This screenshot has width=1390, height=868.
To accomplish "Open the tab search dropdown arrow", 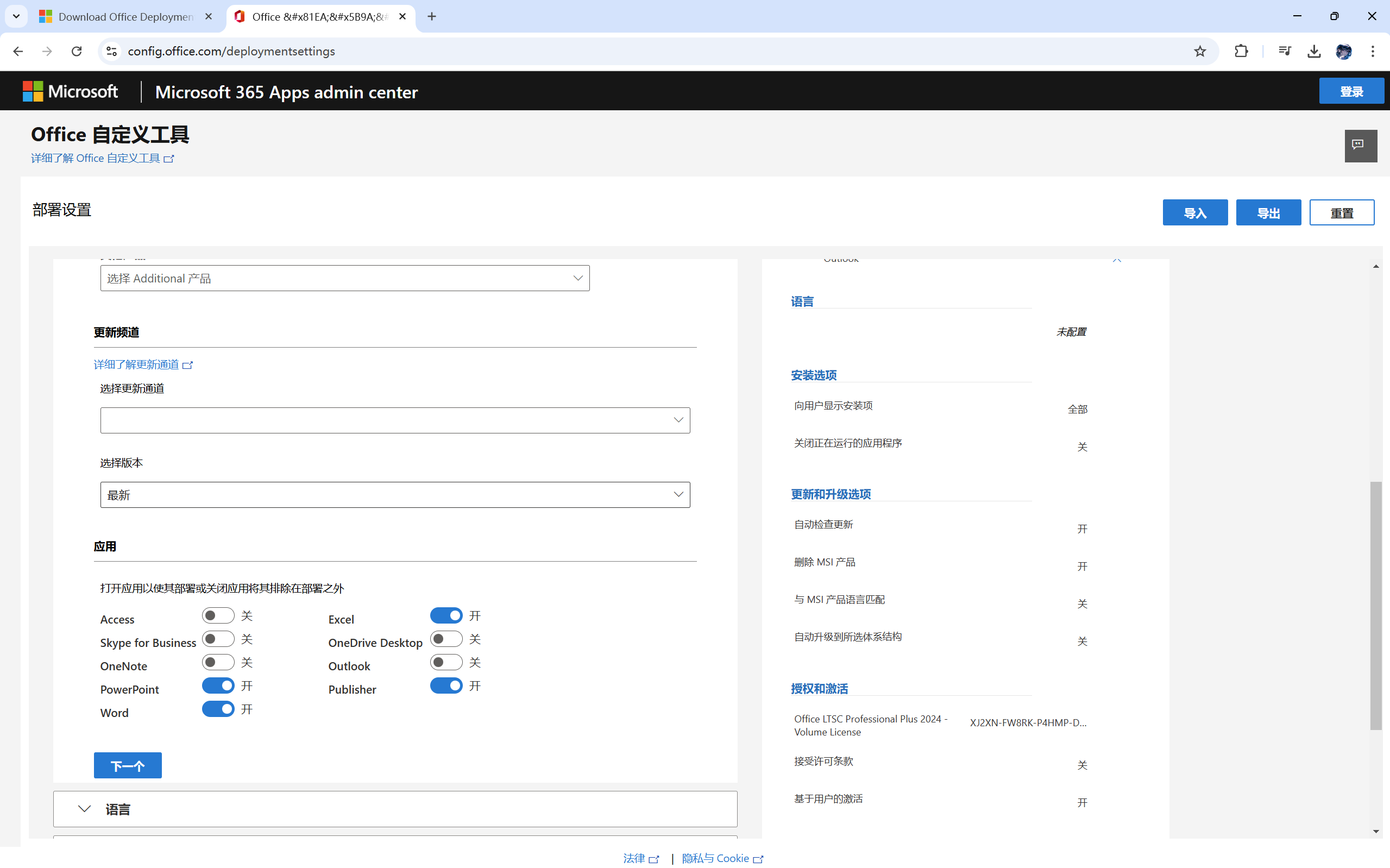I will 16,16.
